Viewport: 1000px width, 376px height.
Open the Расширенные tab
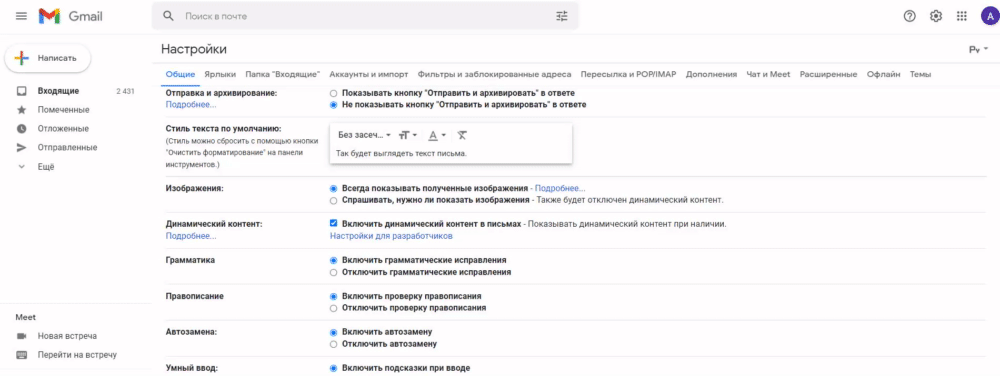point(828,75)
